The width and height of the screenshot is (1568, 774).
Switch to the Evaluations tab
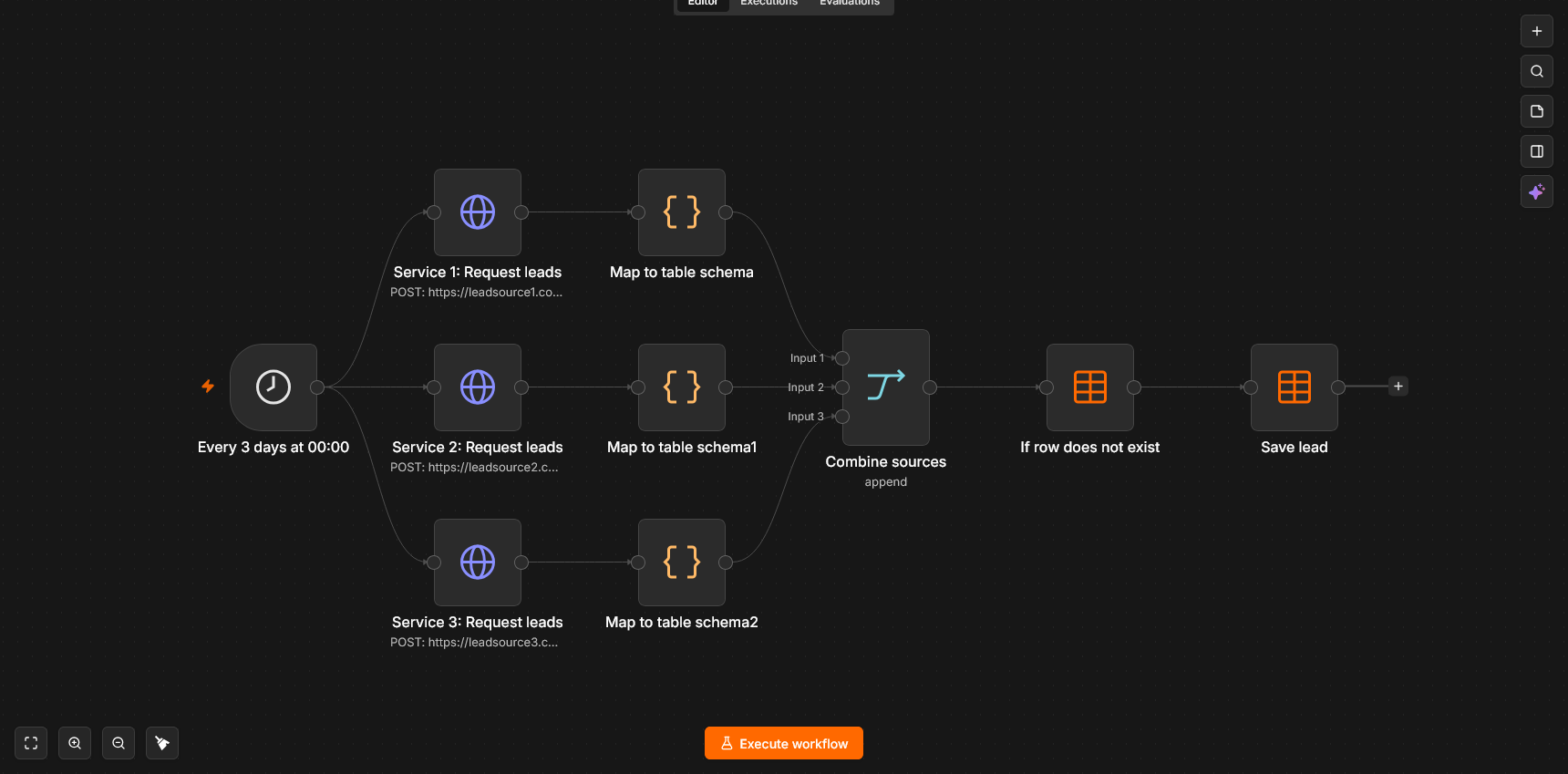coord(850,4)
